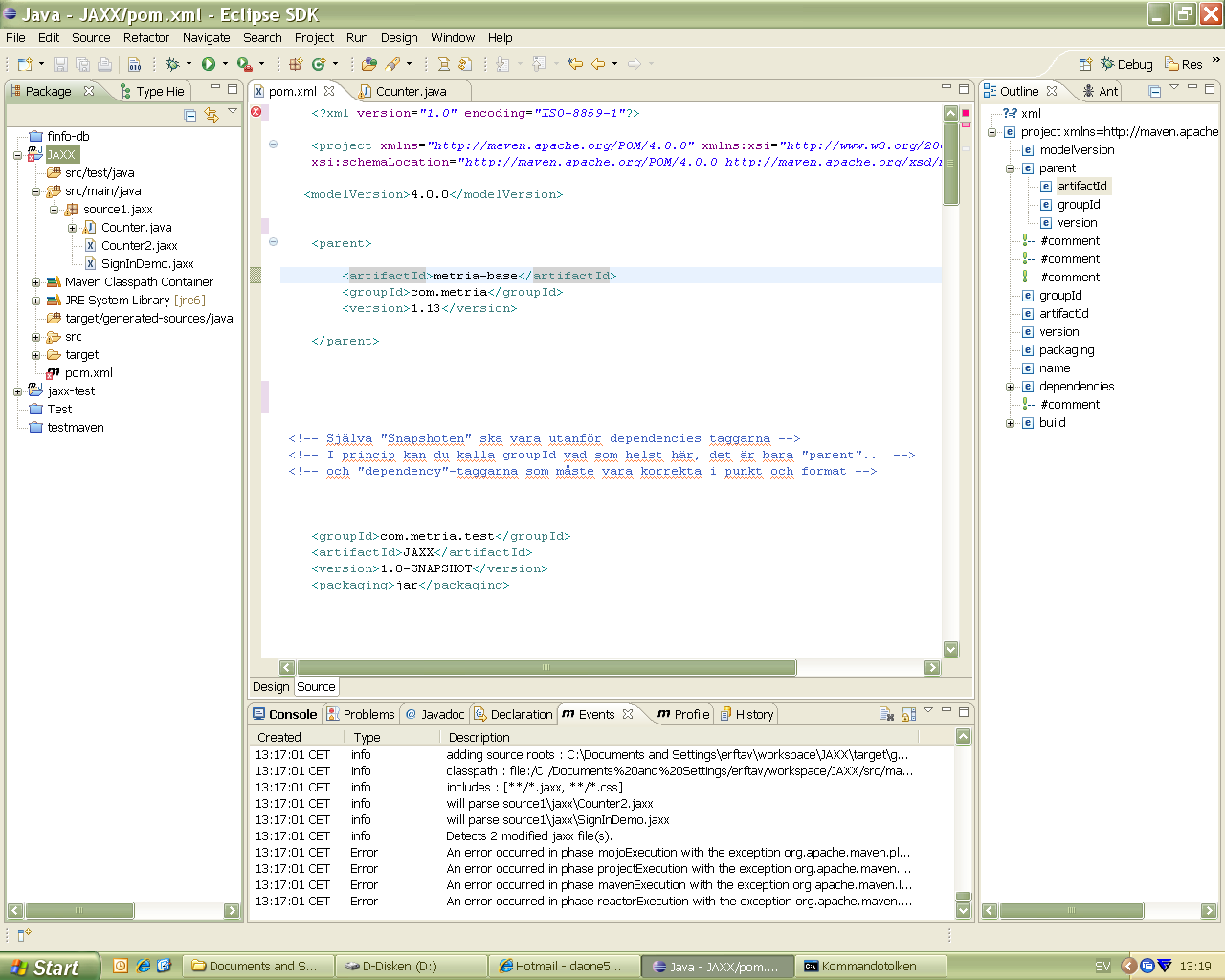Click the New Java Class icon
The height and width of the screenshot is (980, 1225).
click(319, 64)
